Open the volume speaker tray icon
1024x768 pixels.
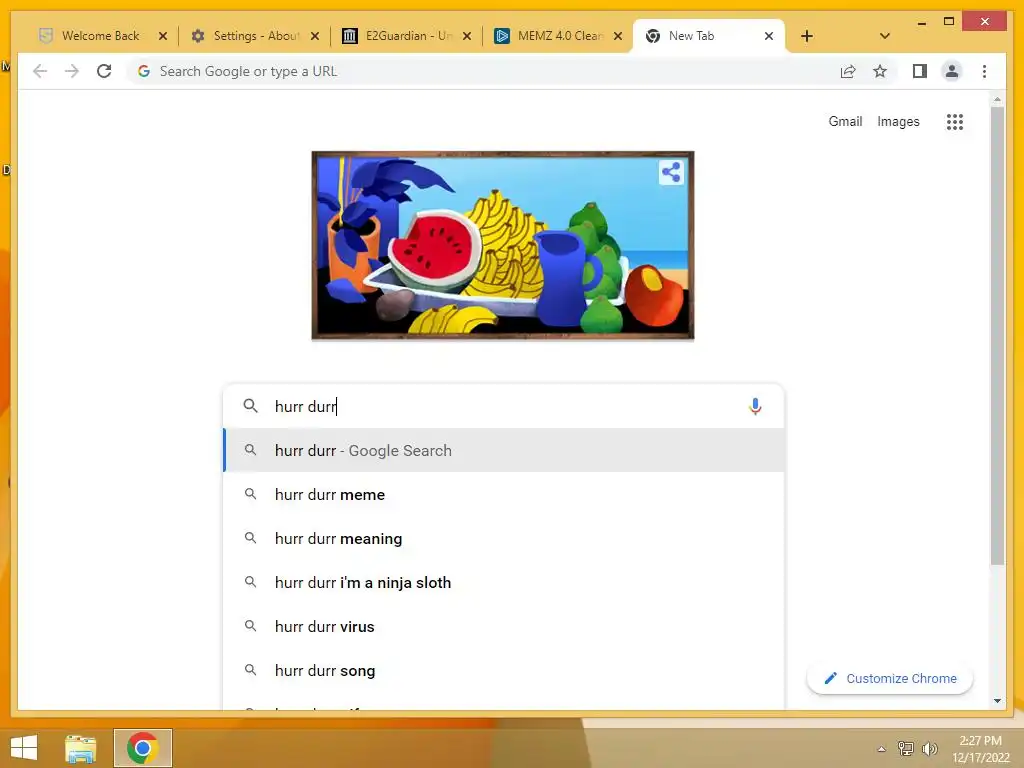(929, 748)
